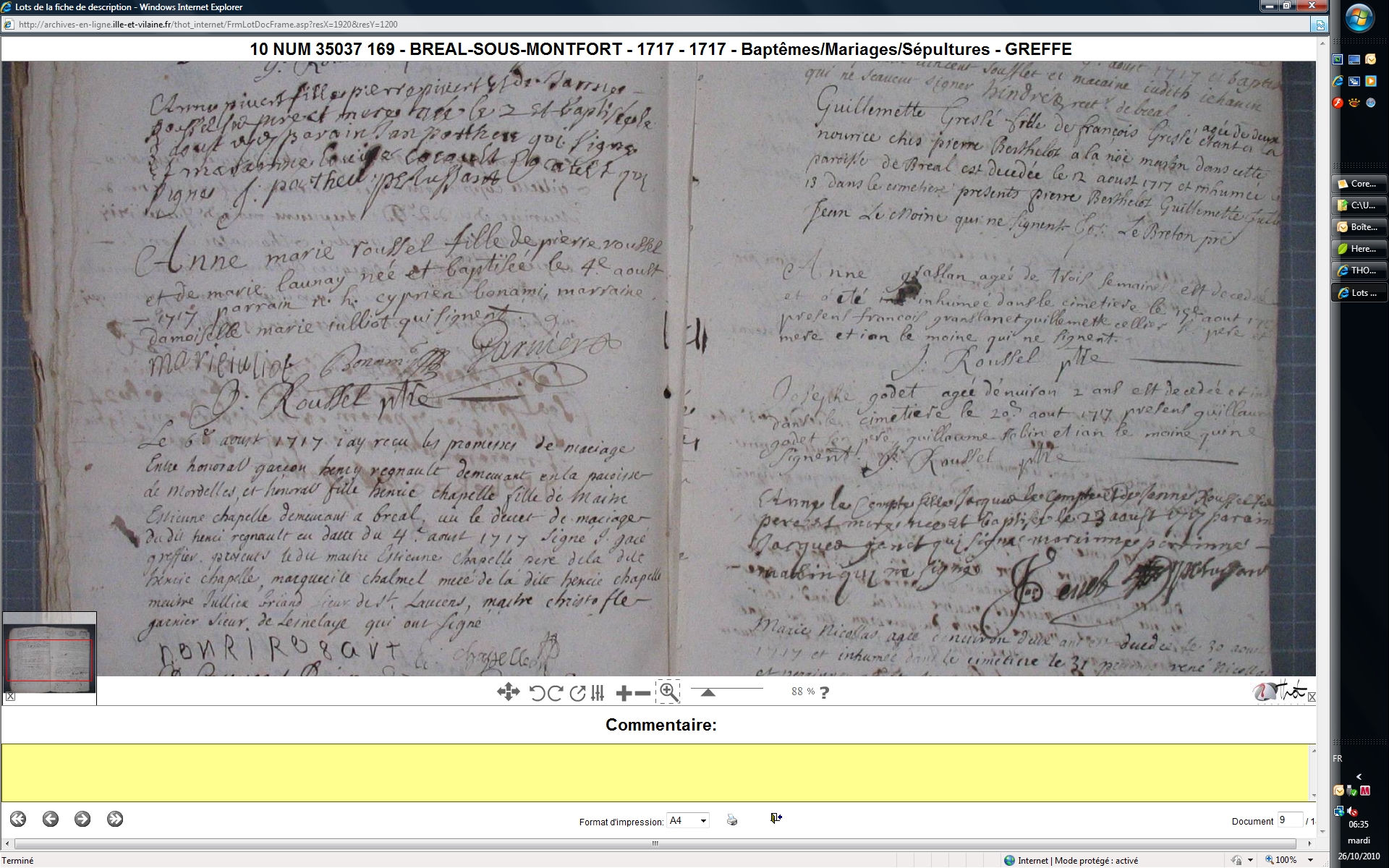1389x868 pixels.
Task: Click the zoom level slider handle
Action: click(x=708, y=692)
